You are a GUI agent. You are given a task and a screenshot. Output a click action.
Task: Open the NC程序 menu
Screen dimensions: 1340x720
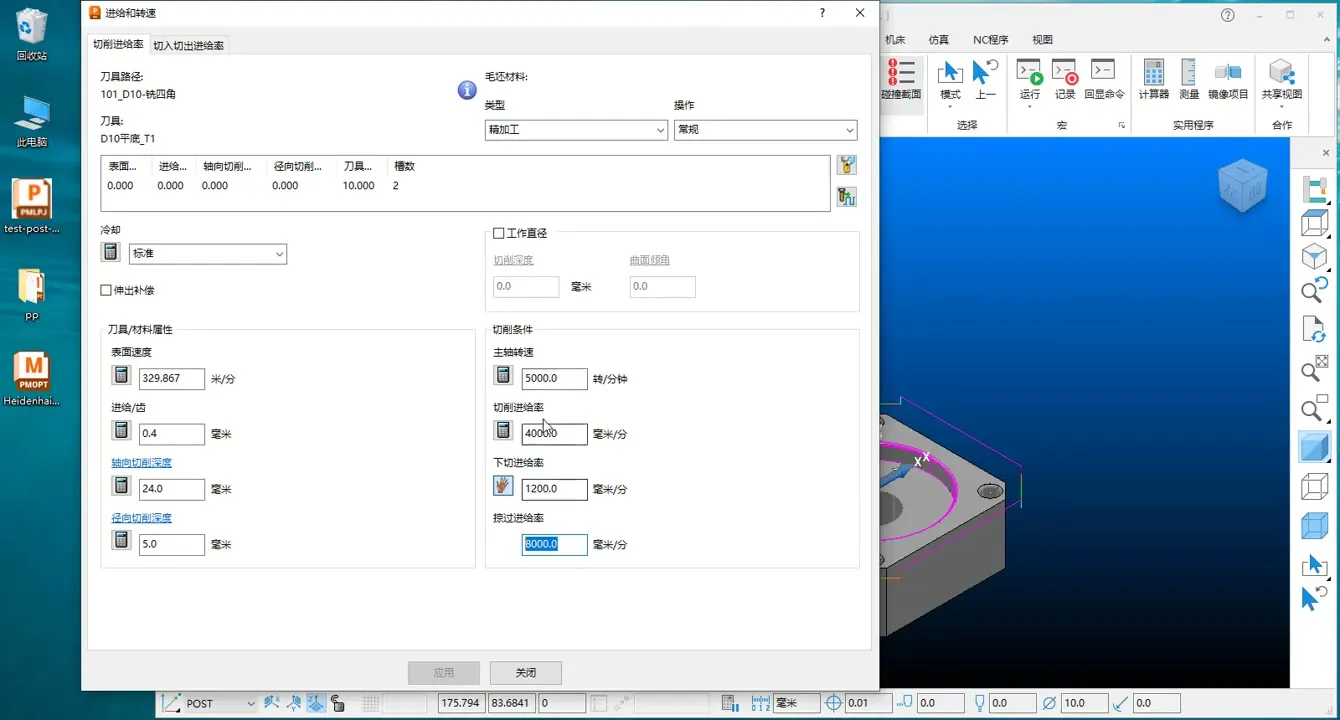[990, 39]
